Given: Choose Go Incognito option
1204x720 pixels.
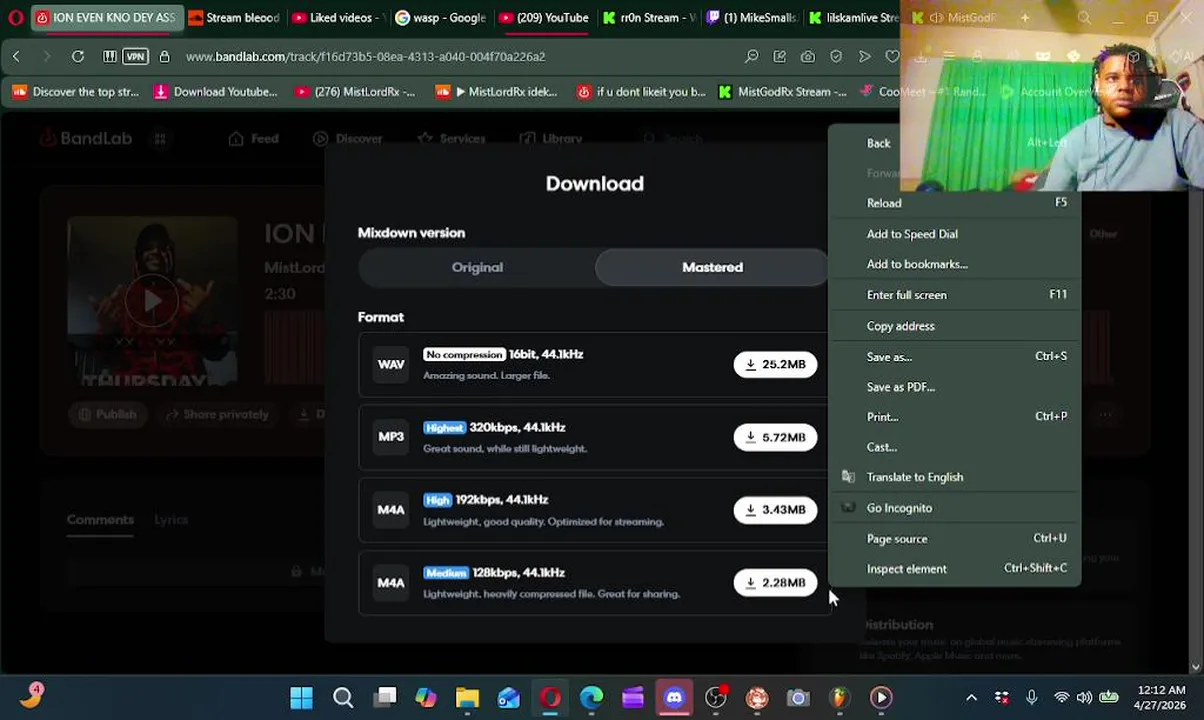Looking at the screenshot, I should coord(954,508).
